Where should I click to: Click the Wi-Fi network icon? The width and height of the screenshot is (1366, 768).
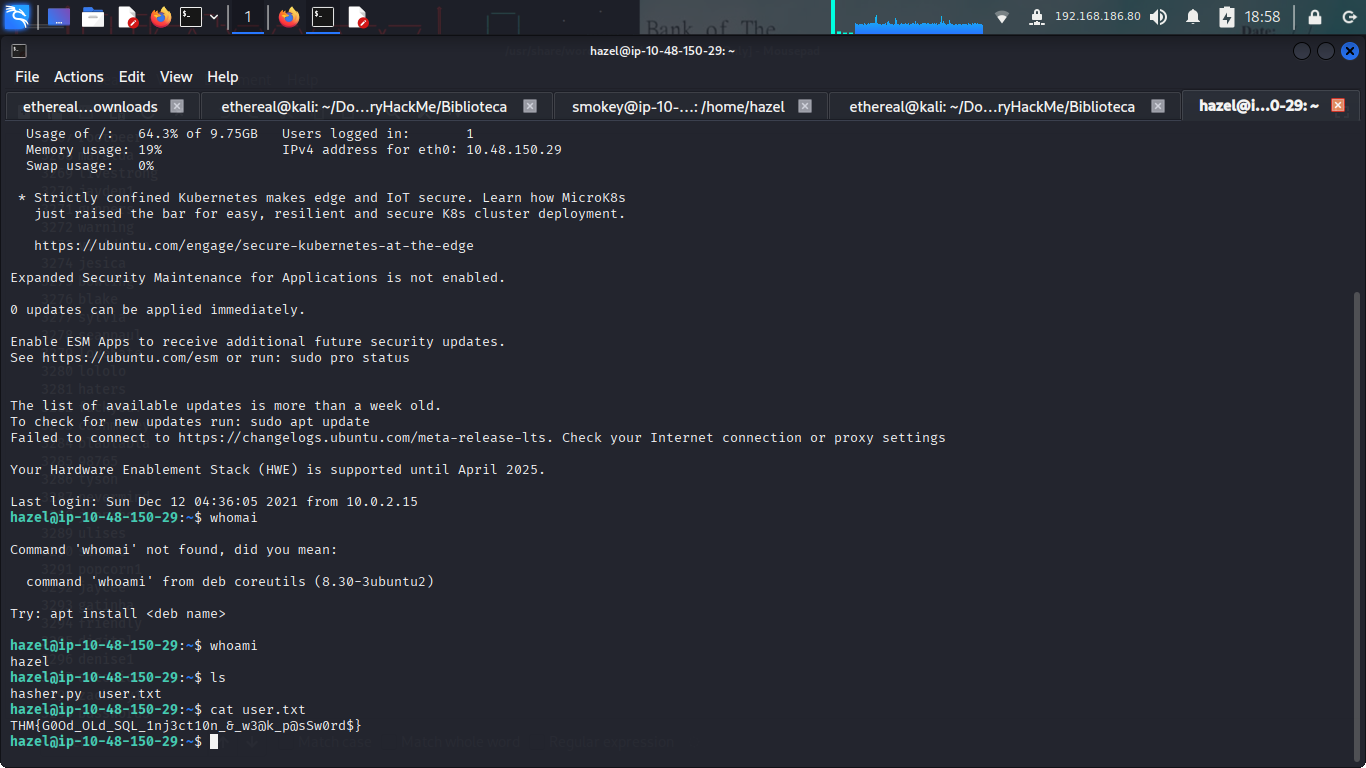[1002, 17]
